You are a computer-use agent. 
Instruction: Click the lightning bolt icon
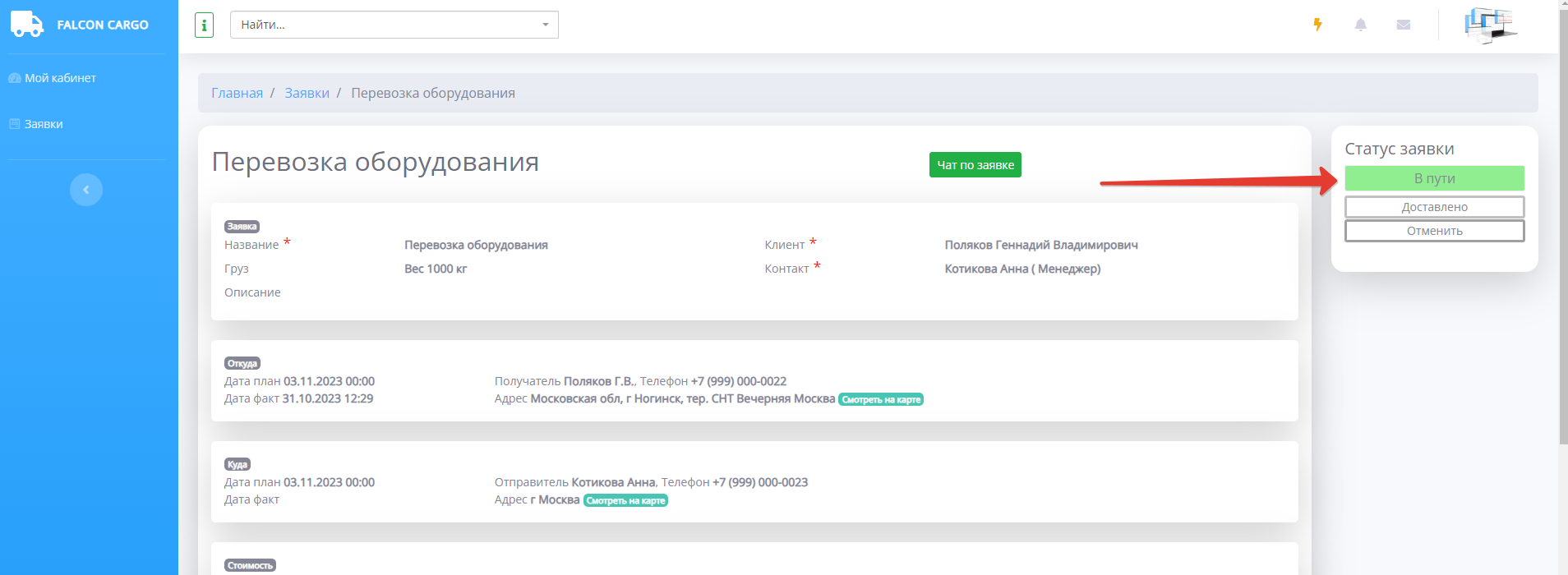(1317, 25)
